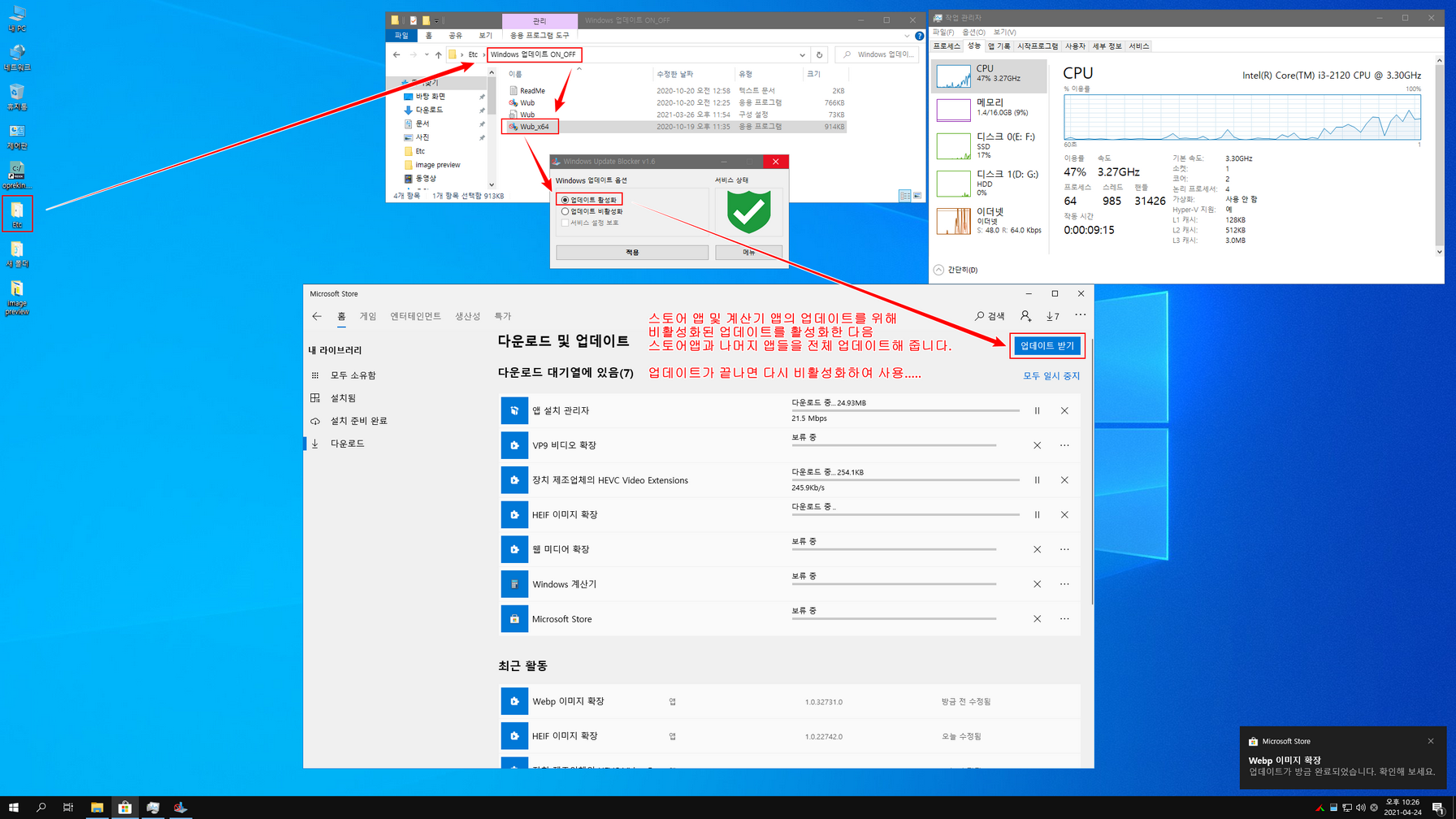Open the 보기 ribbon tab in Explorer
The width and height of the screenshot is (1456, 819).
tap(485, 36)
